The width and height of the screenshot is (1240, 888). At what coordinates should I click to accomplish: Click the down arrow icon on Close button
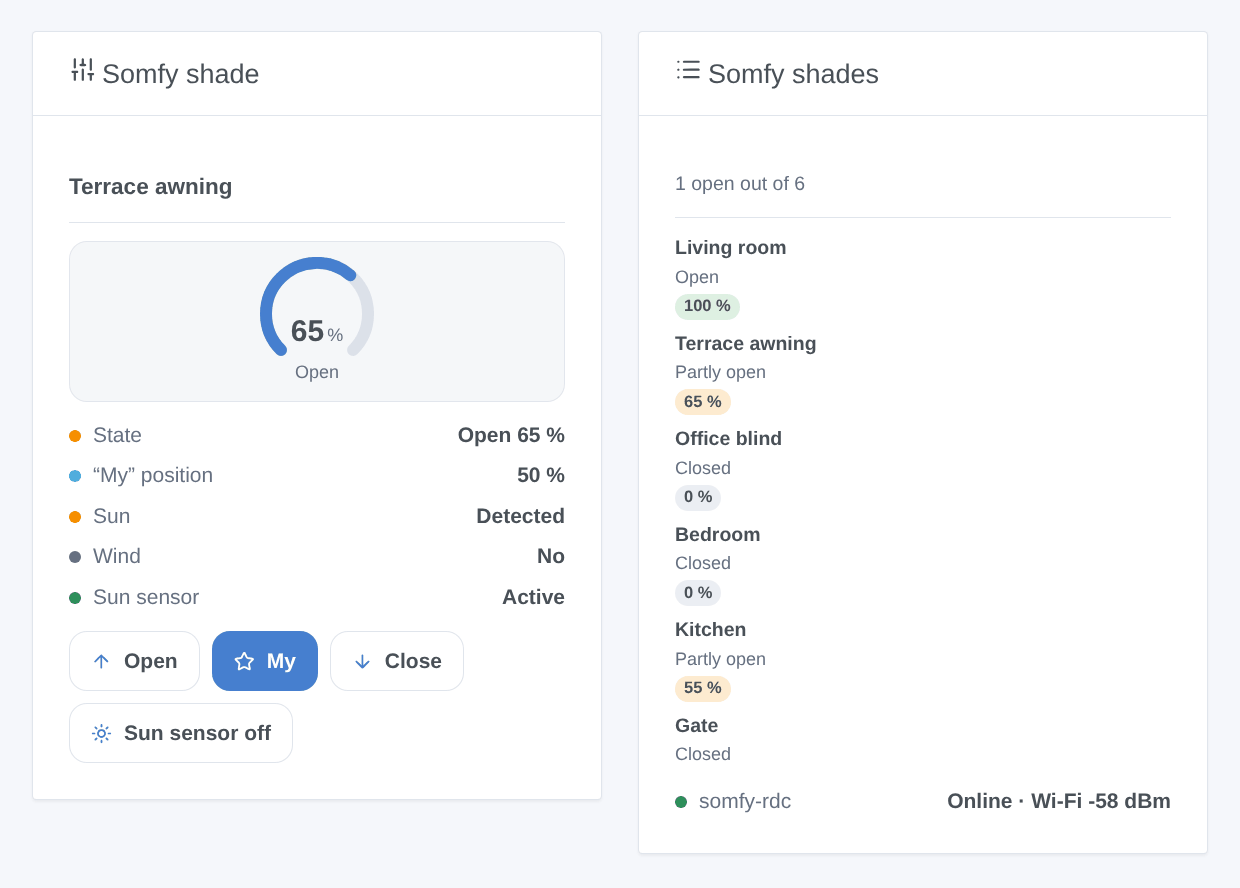(x=362, y=661)
